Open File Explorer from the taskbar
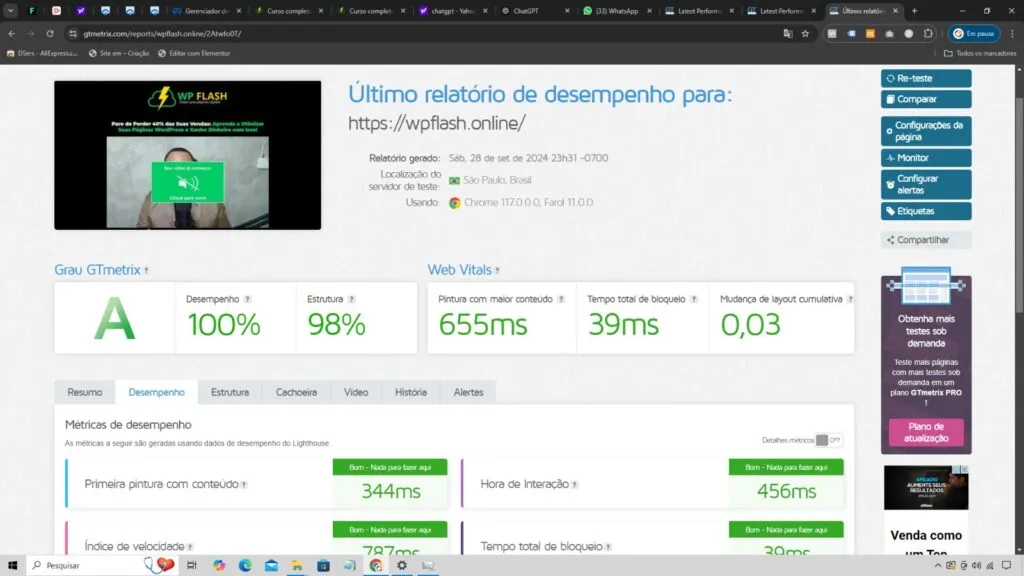Screen dimensions: 1024x576 (297, 565)
